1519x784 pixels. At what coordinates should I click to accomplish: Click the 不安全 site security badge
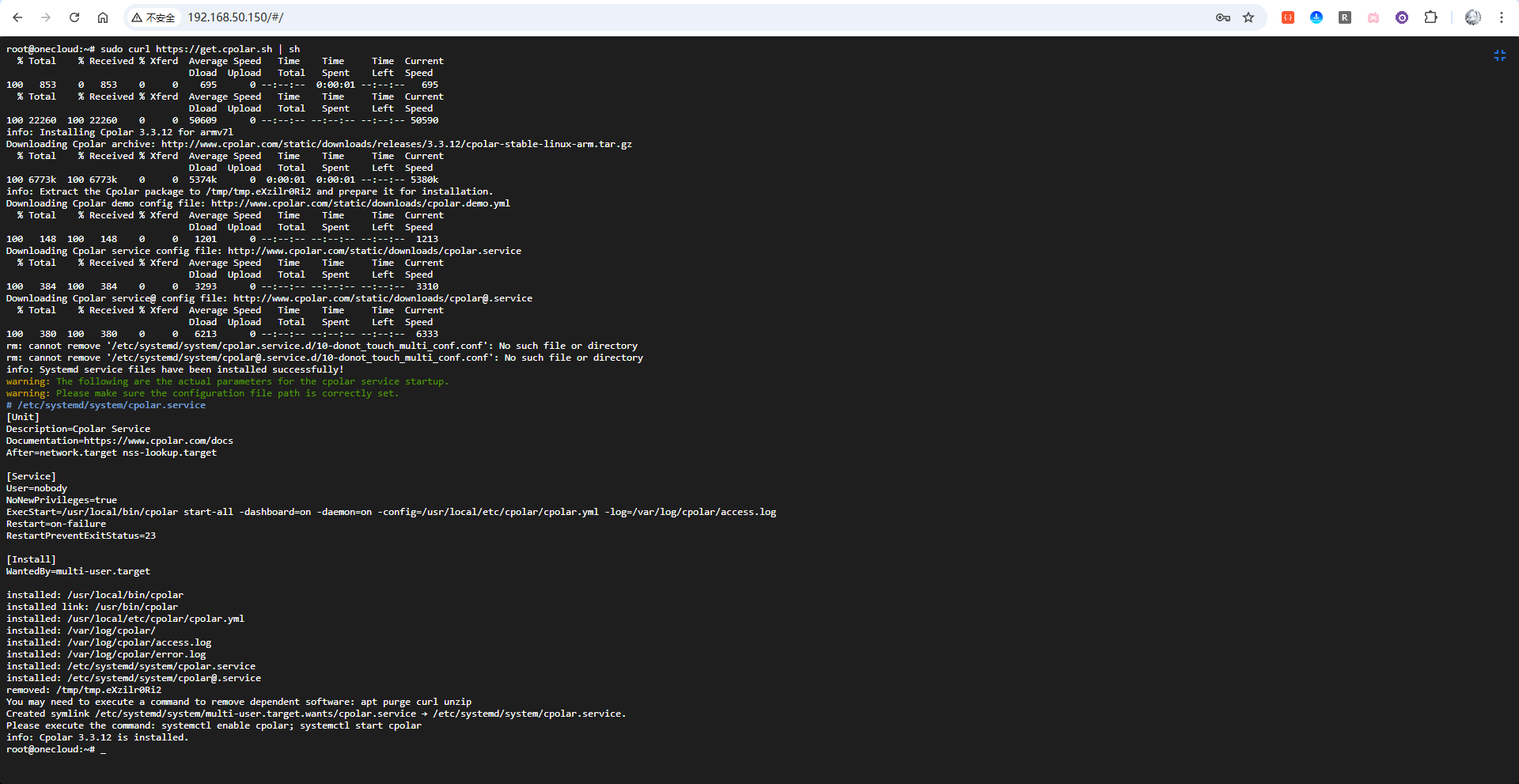tap(153, 17)
